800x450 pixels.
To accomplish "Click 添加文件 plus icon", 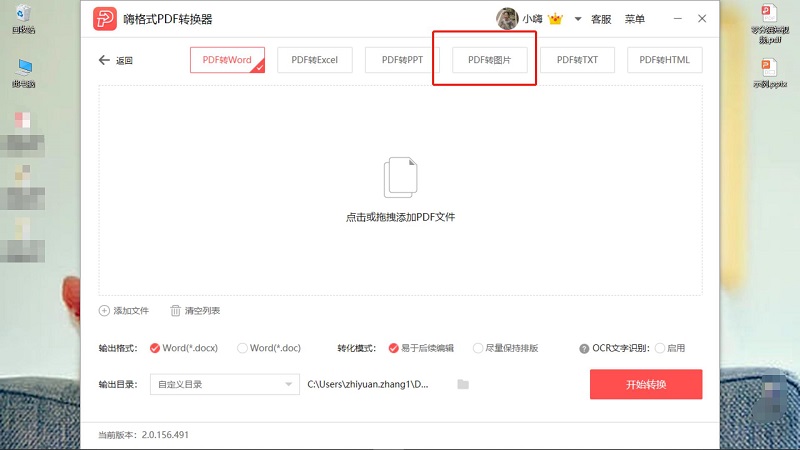I will click(x=104, y=311).
